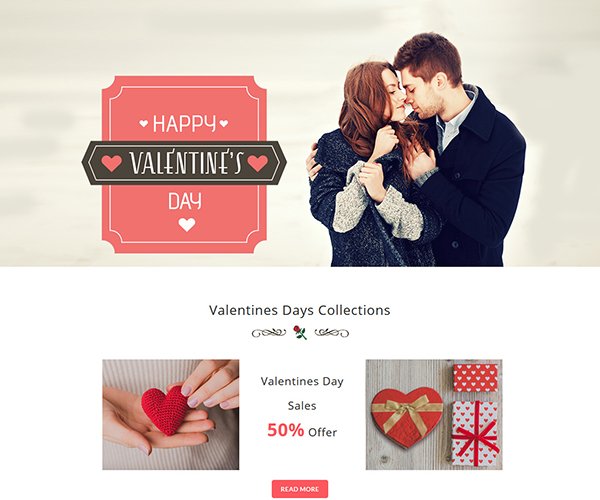Click the VALENTINE'S dark ribbon banner
Viewport: 600px width, 500px height.
tap(184, 163)
